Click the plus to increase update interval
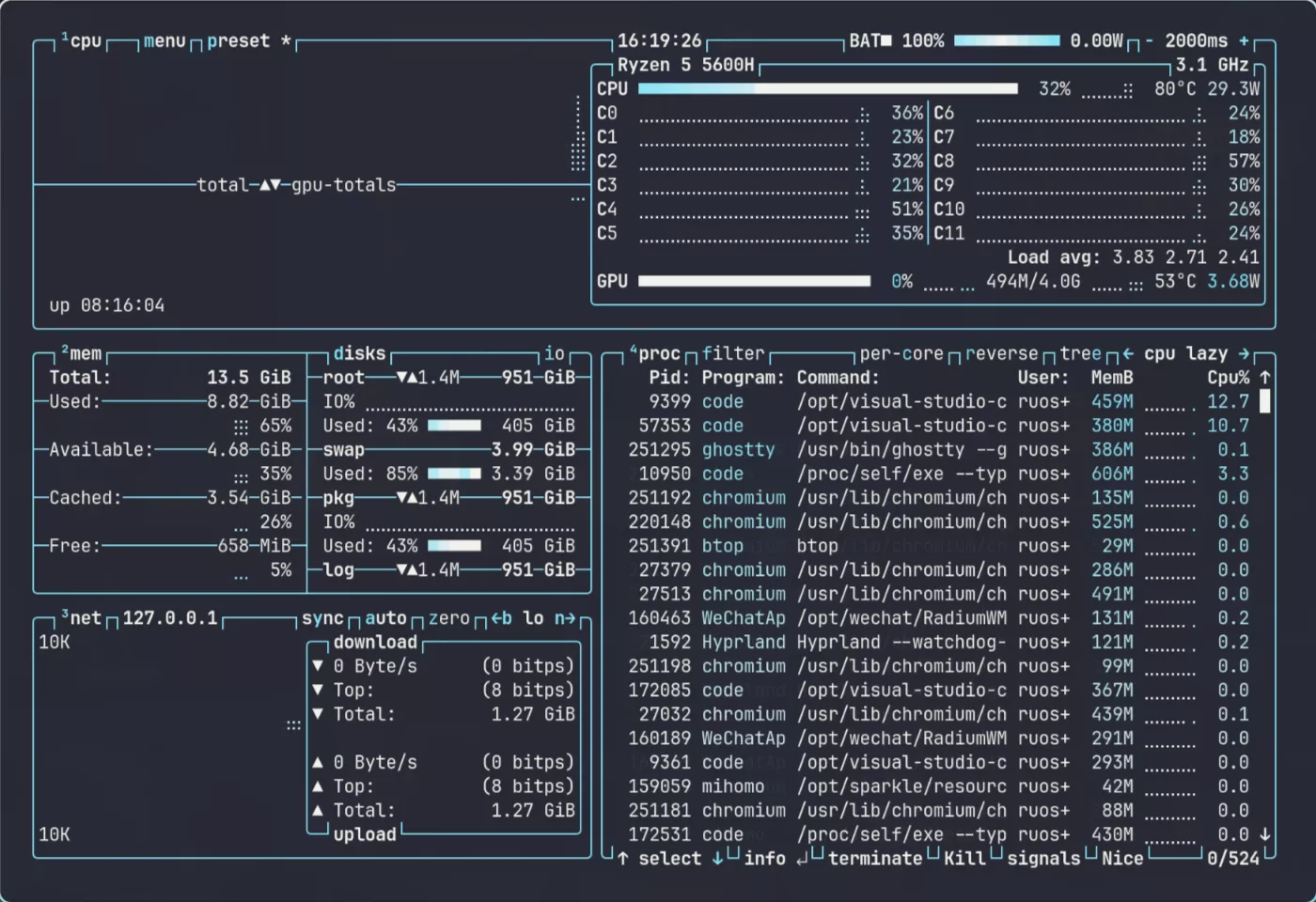The width and height of the screenshot is (1316, 902). click(x=1245, y=41)
